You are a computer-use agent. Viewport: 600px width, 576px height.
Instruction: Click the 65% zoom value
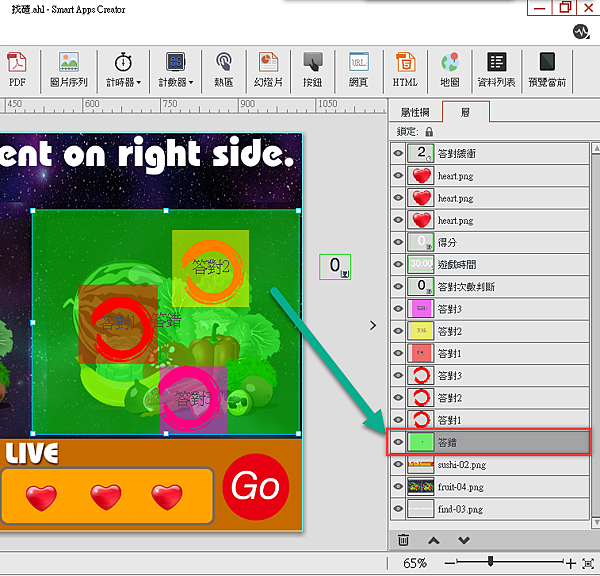tap(415, 563)
